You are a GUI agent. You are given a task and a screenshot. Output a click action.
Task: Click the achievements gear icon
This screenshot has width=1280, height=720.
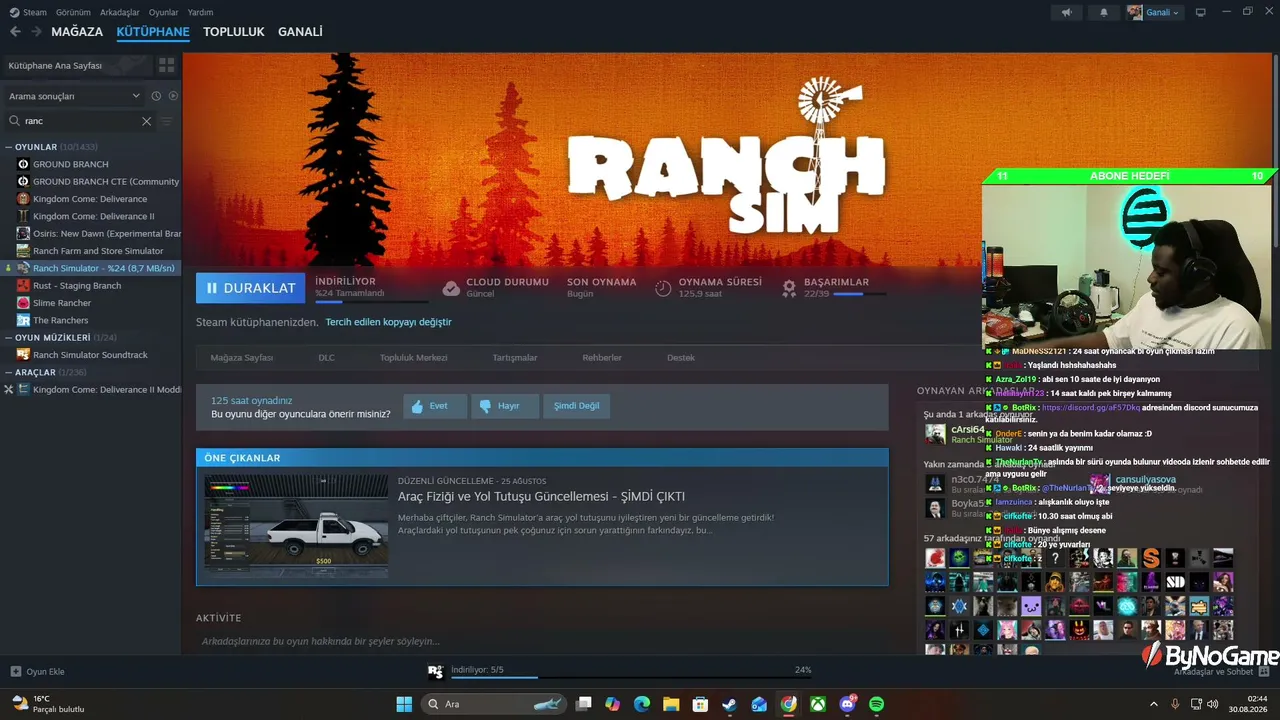tap(789, 288)
